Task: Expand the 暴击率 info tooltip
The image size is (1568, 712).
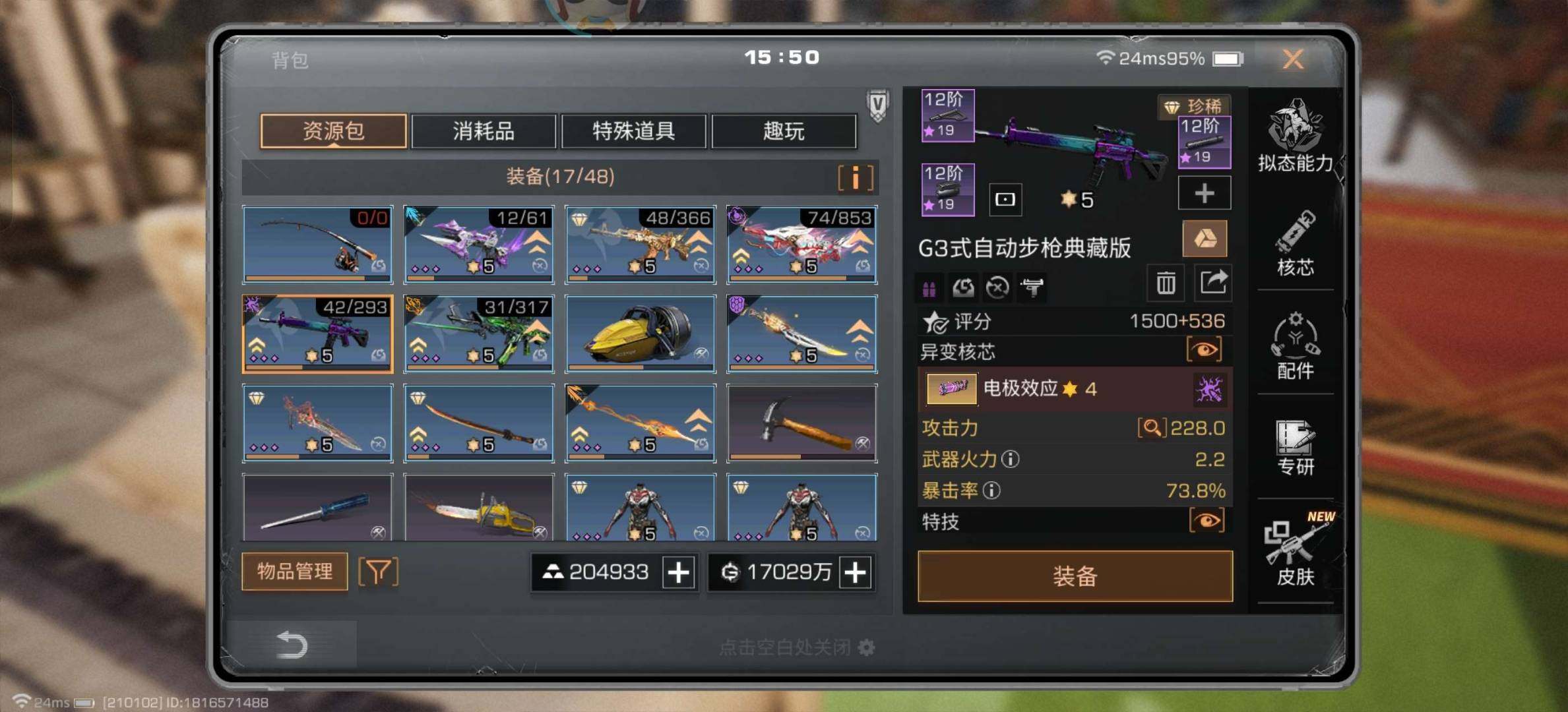Action: [991, 490]
